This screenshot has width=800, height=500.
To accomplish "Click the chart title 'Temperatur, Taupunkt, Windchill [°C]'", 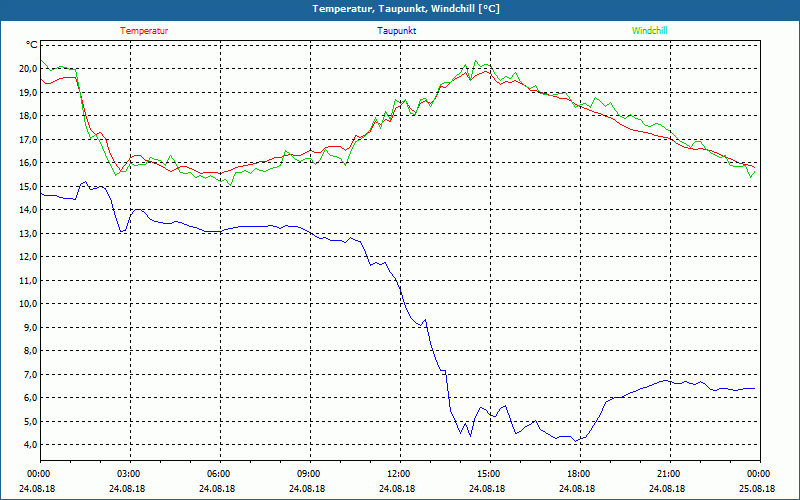I will (x=399, y=9).
